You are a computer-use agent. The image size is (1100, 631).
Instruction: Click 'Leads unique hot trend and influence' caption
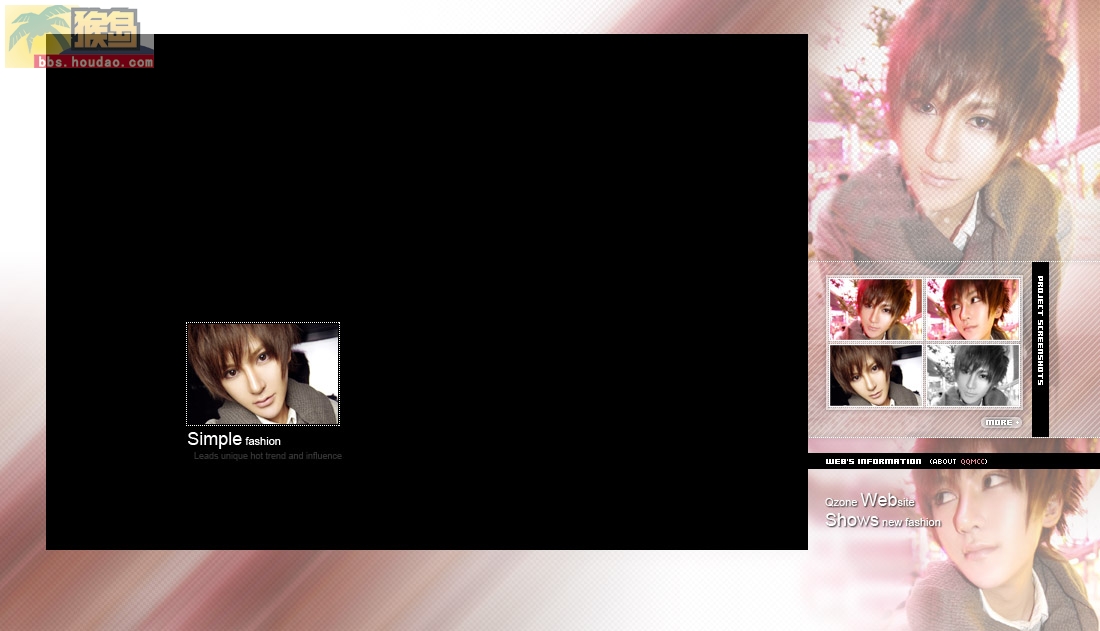tap(268, 456)
